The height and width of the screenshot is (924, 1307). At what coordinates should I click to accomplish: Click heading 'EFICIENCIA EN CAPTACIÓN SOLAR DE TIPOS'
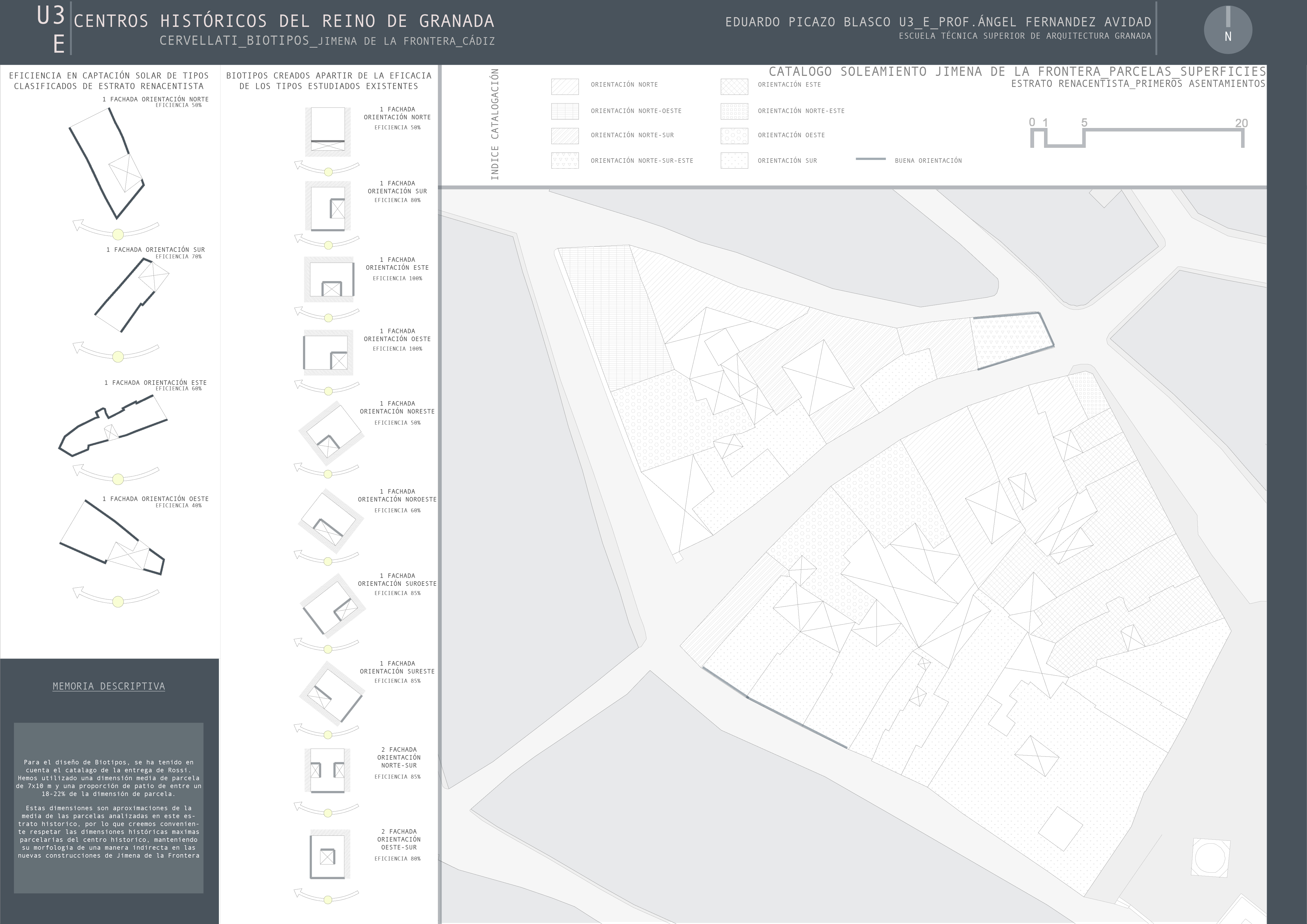(109, 76)
